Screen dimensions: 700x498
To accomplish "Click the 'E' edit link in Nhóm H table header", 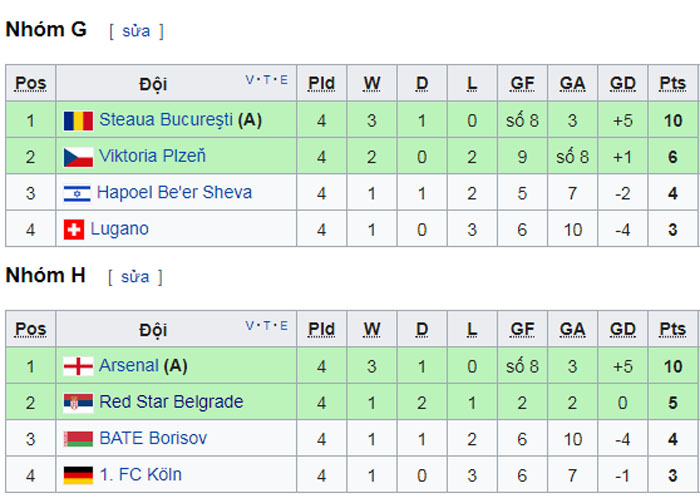I will pyautogui.click(x=283, y=326).
